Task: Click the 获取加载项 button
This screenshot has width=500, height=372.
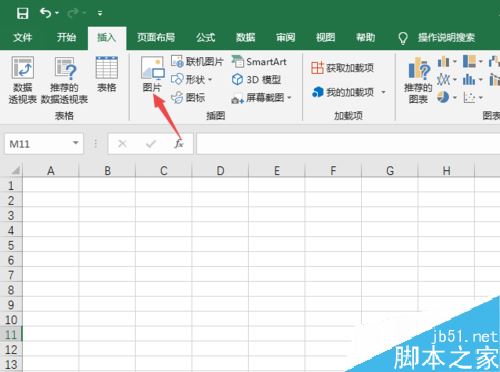Action: [343, 68]
